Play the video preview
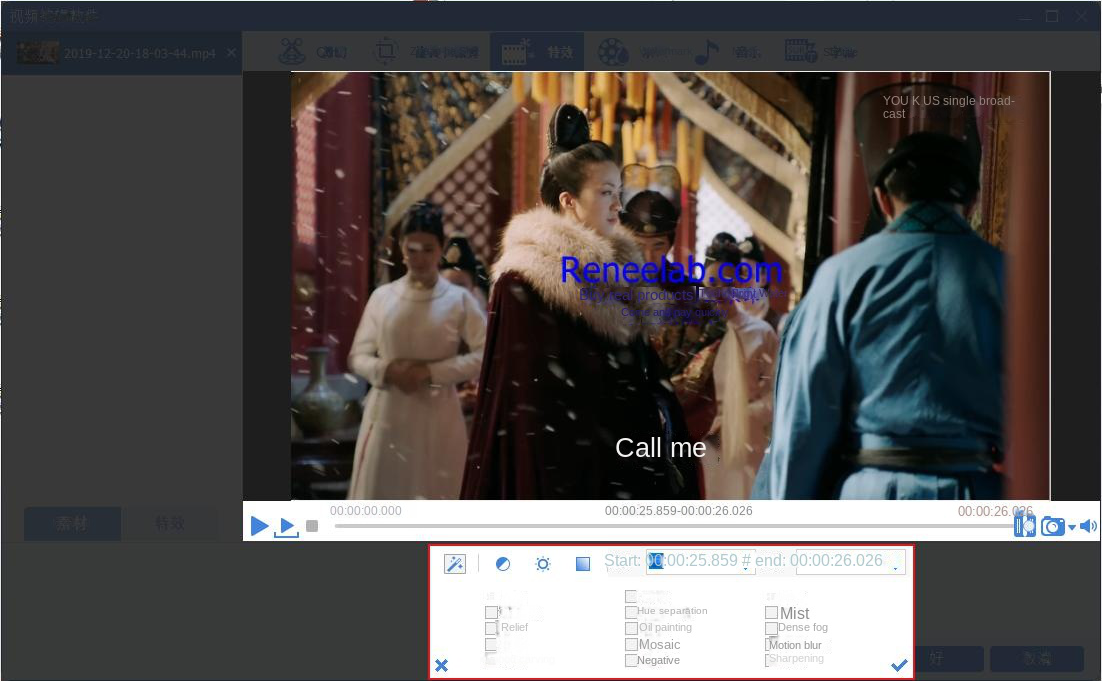The width and height of the screenshot is (1102, 681). [x=259, y=525]
